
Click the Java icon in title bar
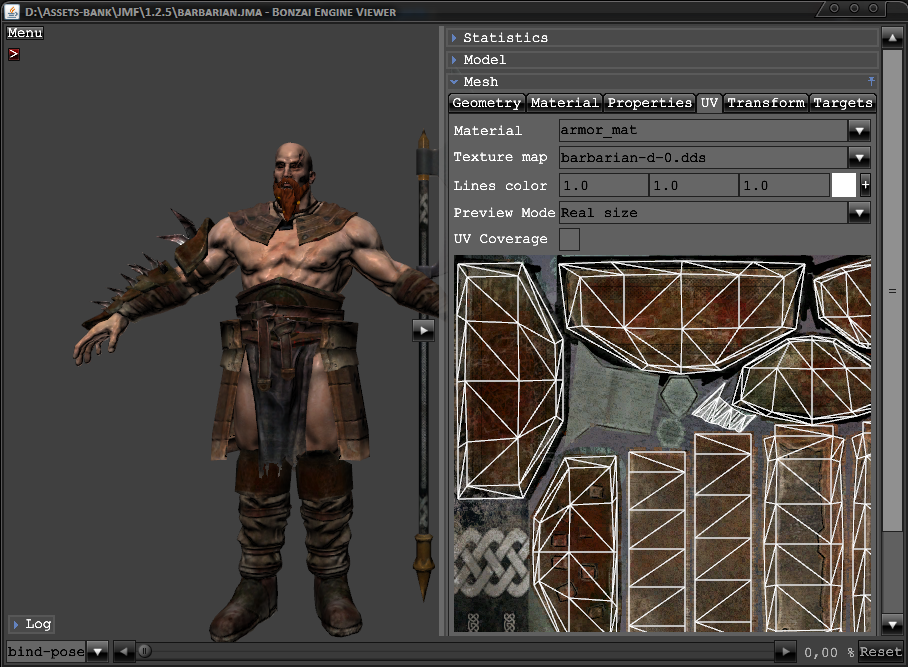click(x=11, y=12)
